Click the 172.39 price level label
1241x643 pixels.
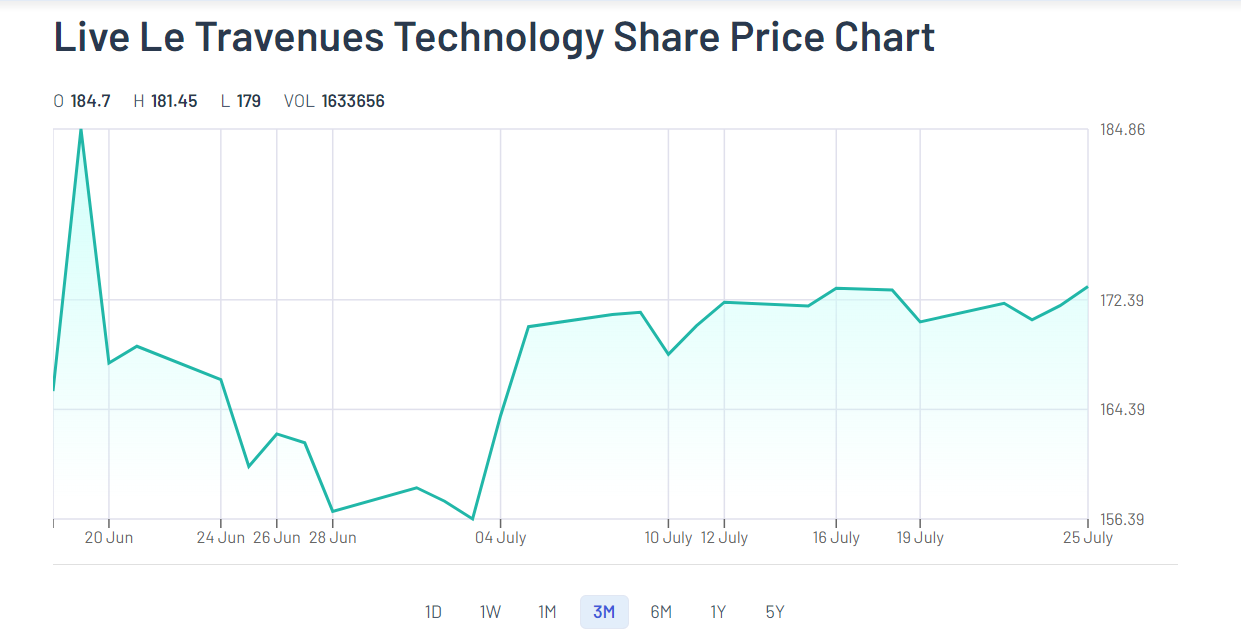1122,300
